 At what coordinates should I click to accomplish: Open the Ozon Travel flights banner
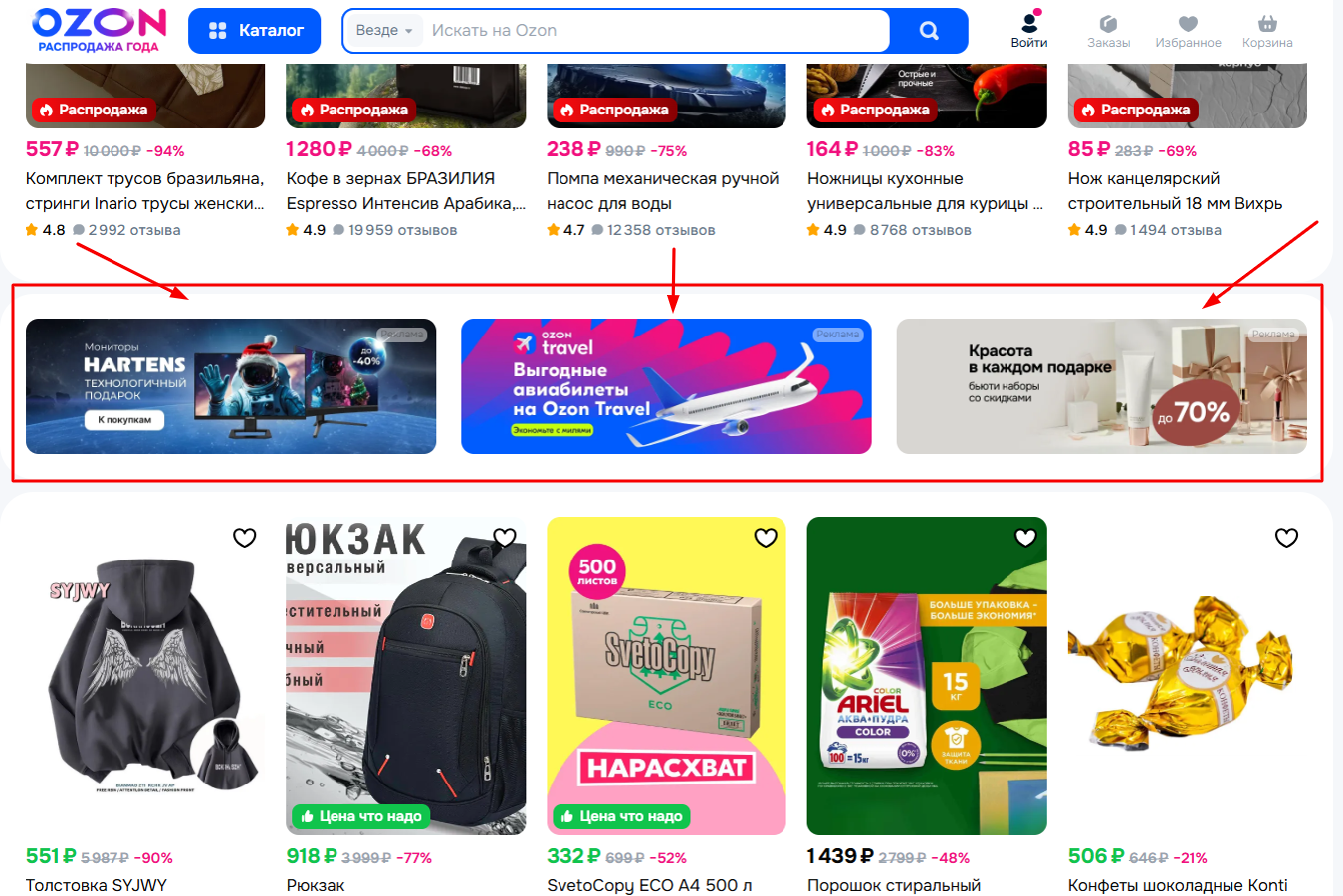point(666,386)
